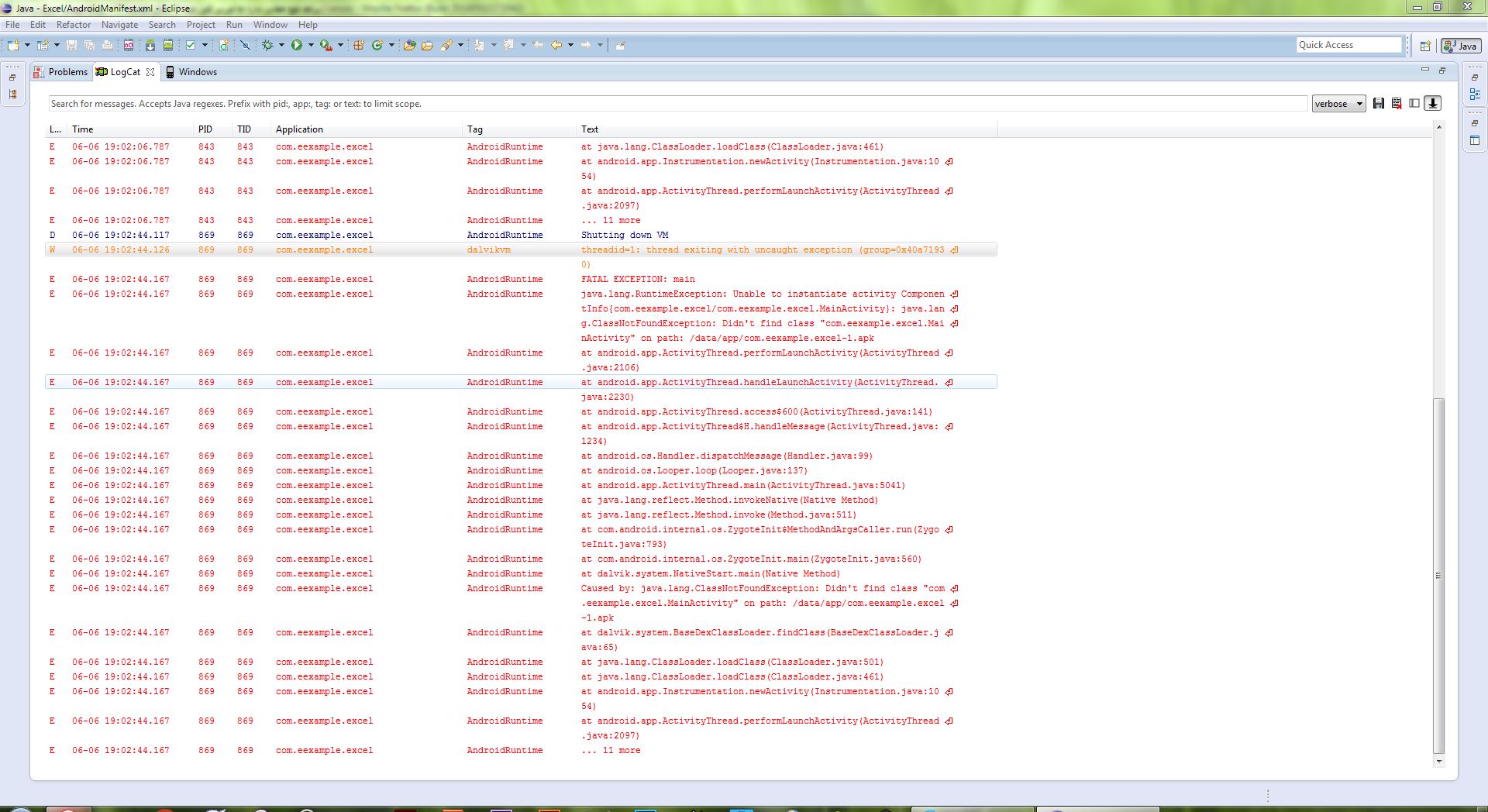
Task: Click the Android Lint check icon
Action: [x=191, y=45]
